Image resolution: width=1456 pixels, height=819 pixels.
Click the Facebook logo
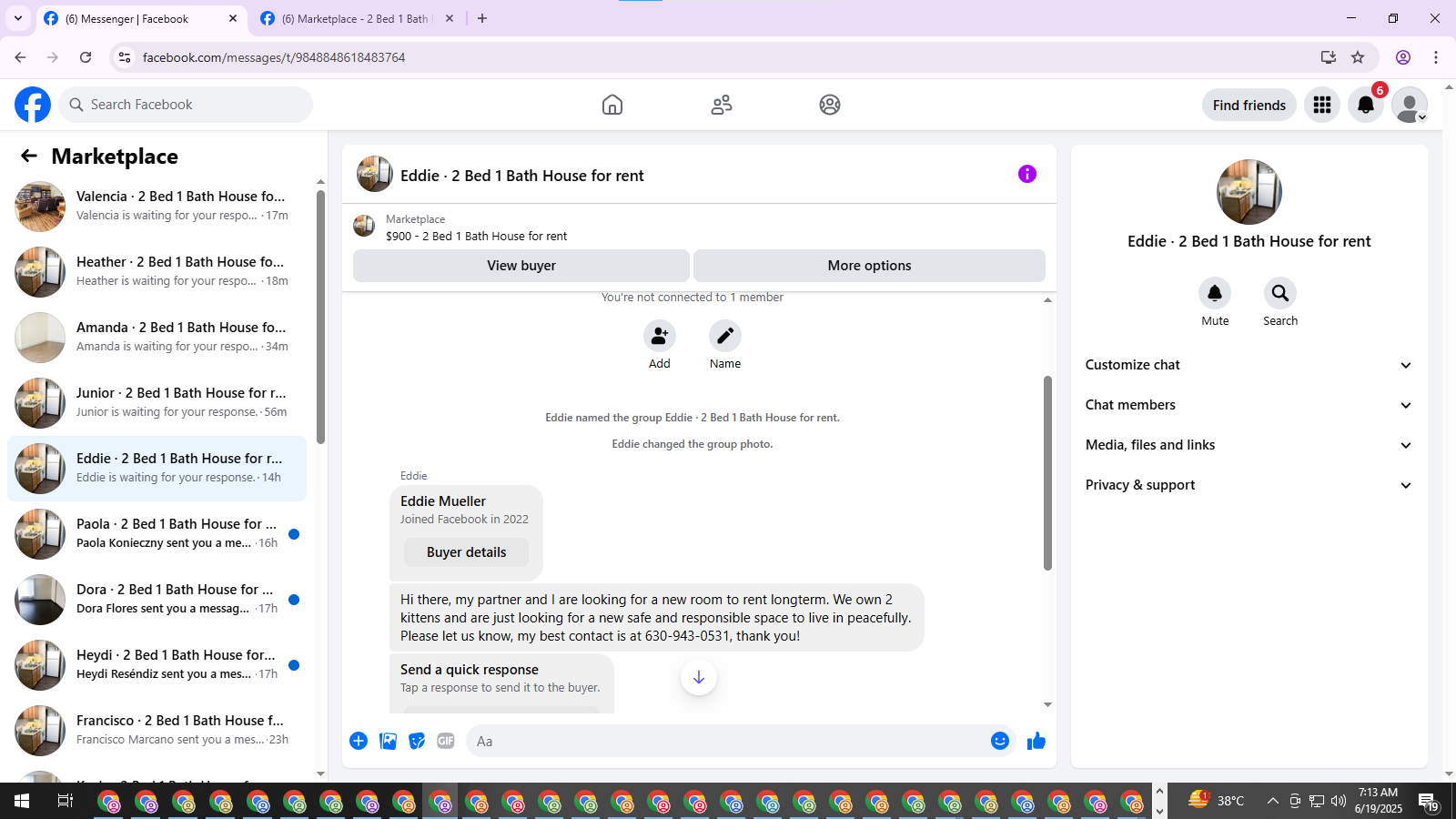(x=33, y=105)
